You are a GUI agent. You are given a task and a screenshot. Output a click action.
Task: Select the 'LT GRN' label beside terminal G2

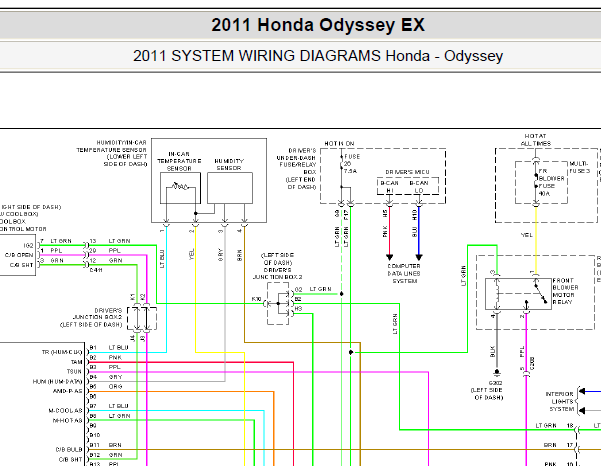click(x=320, y=289)
